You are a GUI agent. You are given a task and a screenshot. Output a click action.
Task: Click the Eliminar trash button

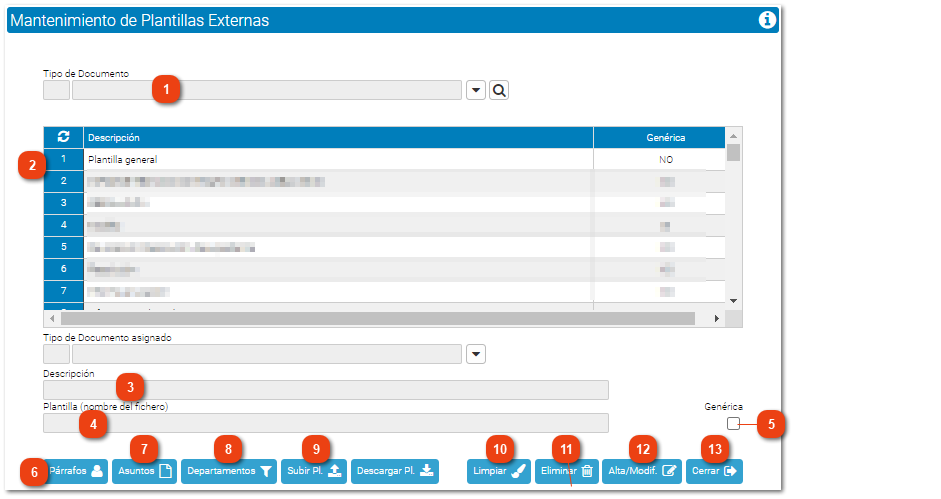(567, 471)
